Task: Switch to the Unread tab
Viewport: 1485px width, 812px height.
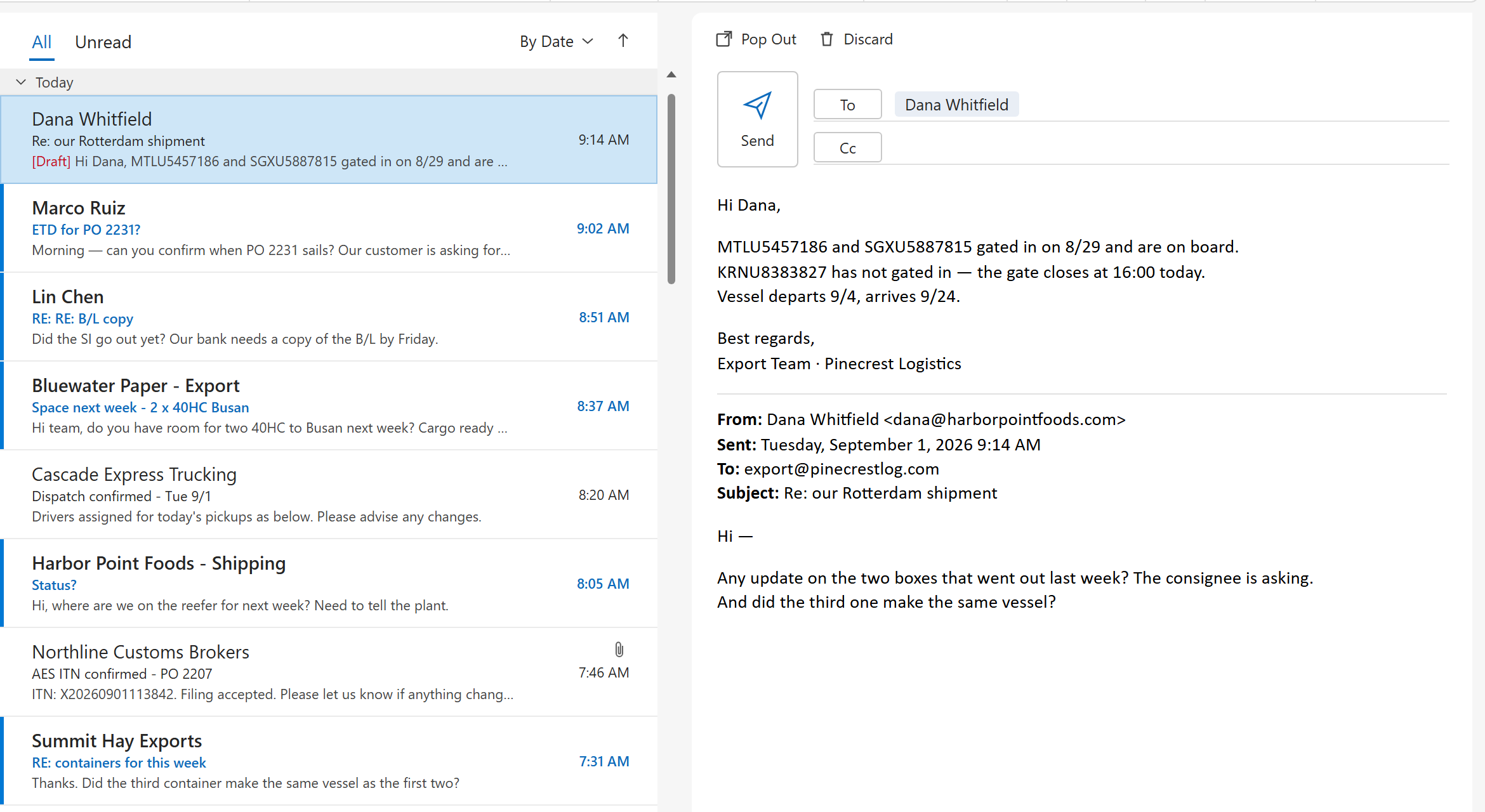Action: 103,43
